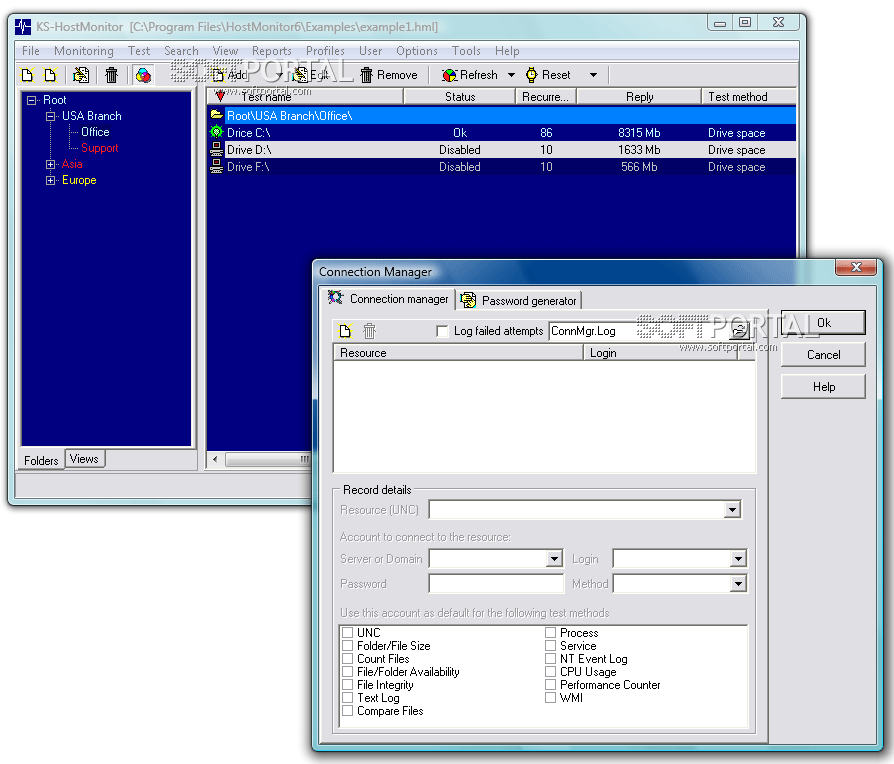This screenshot has height=764, width=894.
Task: Click Ok in Connection Manager
Action: 823,323
